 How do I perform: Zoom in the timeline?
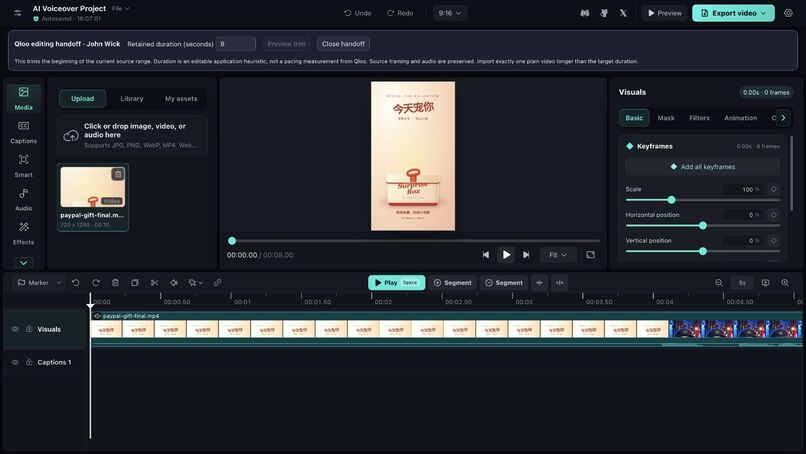[x=785, y=283]
